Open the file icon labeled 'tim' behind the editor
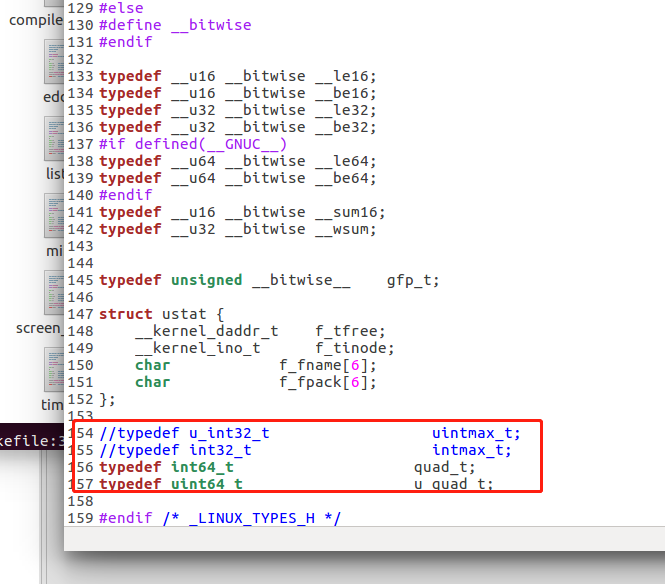The image size is (665, 584). click(54, 369)
